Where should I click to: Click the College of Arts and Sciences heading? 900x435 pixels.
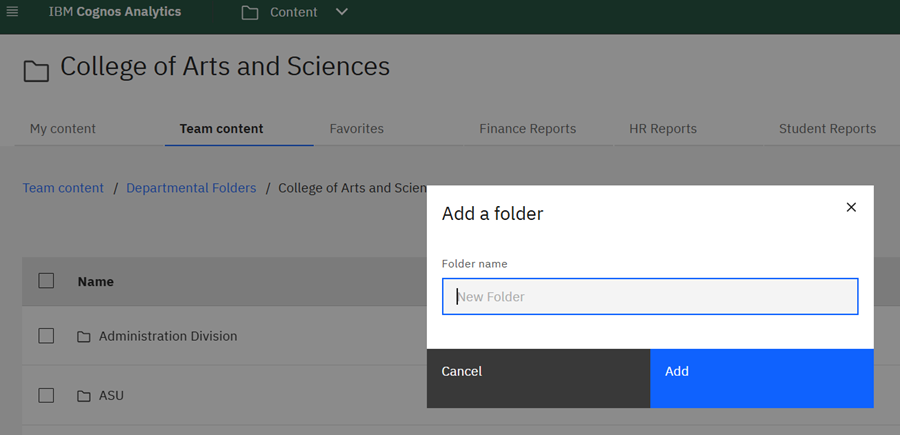click(x=225, y=67)
